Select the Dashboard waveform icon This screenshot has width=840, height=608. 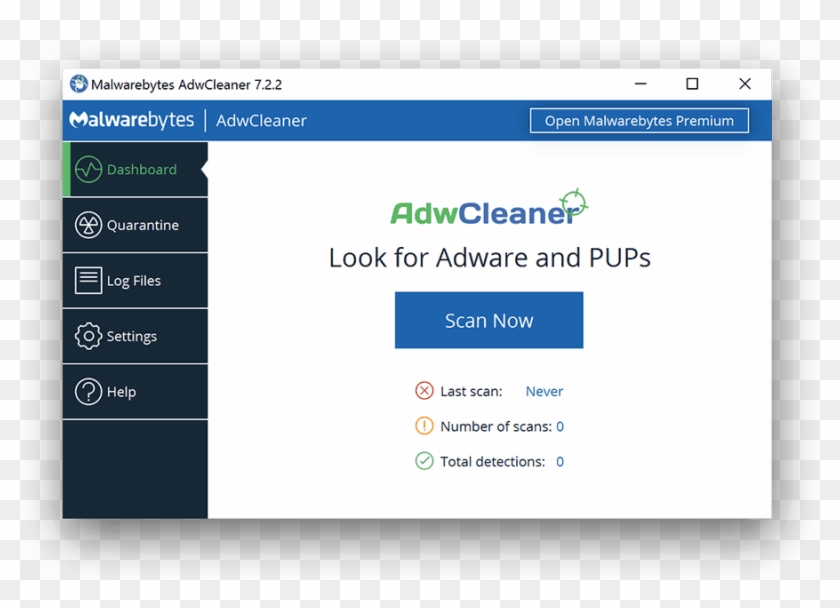tap(90, 169)
